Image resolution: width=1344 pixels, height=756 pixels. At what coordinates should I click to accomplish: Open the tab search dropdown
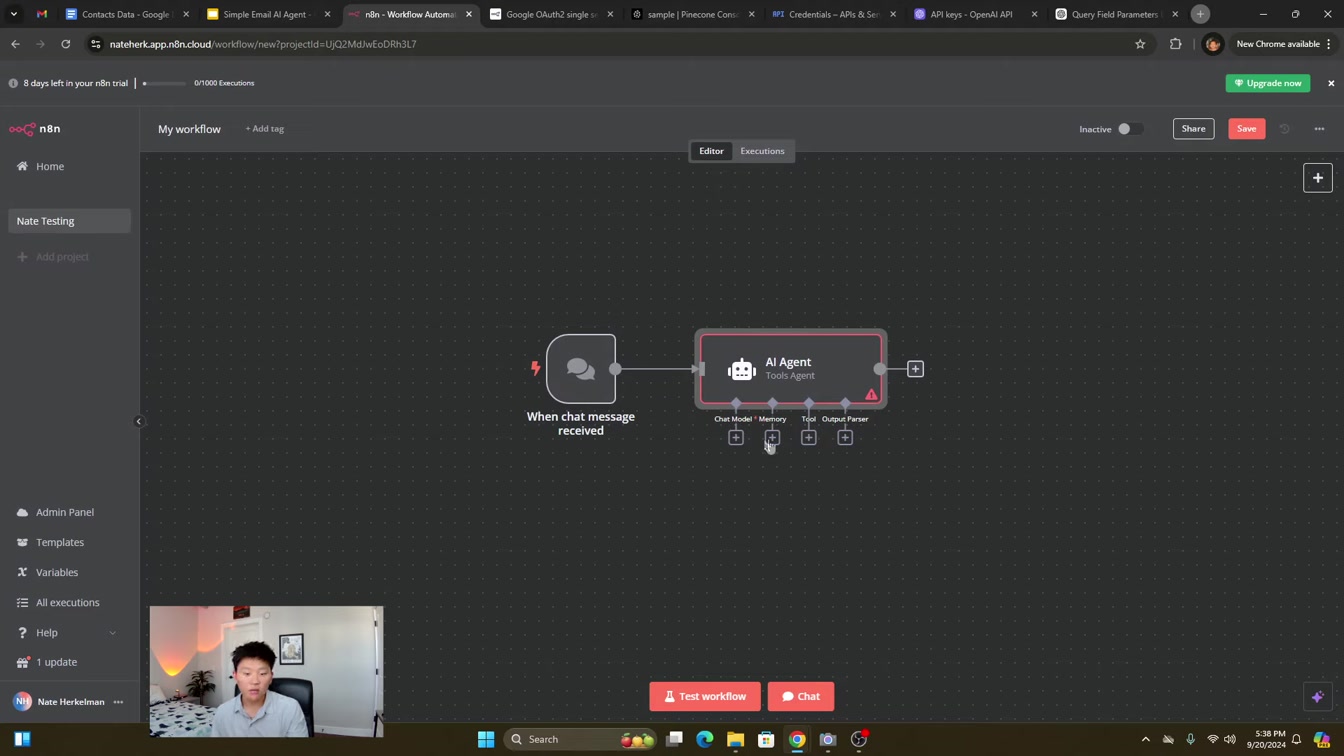click(x=14, y=14)
